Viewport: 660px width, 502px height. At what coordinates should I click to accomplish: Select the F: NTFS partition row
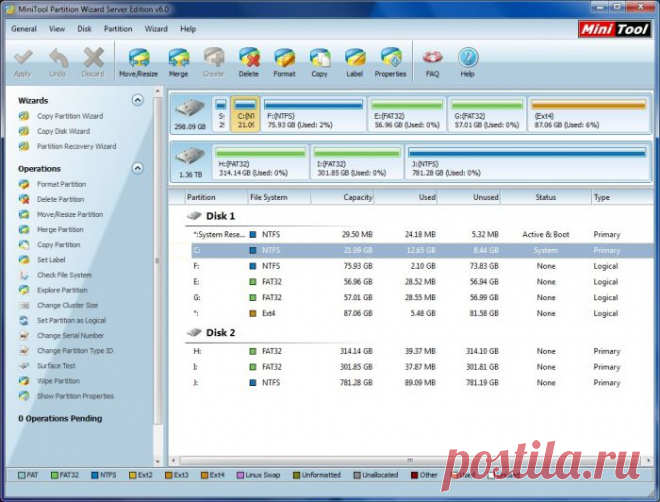[x=422, y=266]
